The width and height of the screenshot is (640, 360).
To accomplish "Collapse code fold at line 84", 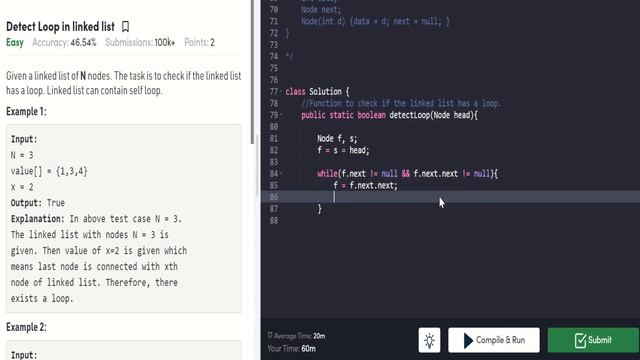I will click(x=281, y=173).
